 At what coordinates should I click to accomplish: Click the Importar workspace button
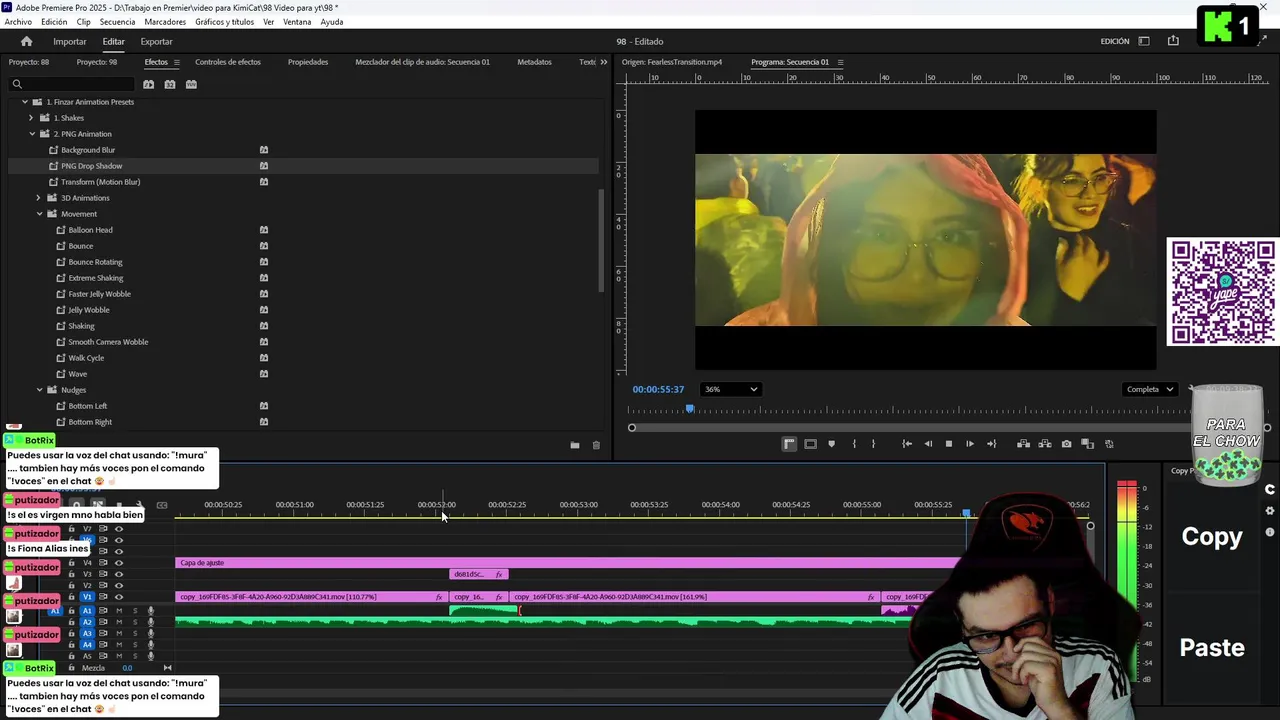tap(70, 41)
